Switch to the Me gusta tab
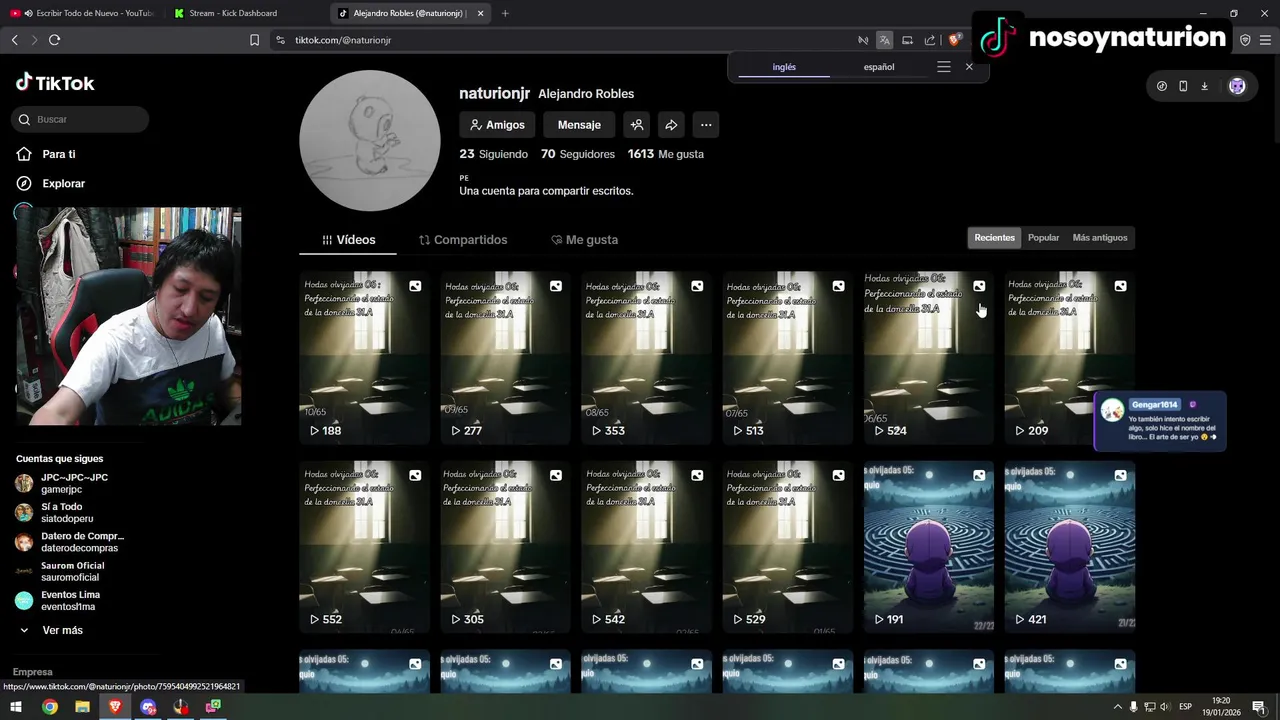The height and width of the screenshot is (720, 1280). (585, 240)
